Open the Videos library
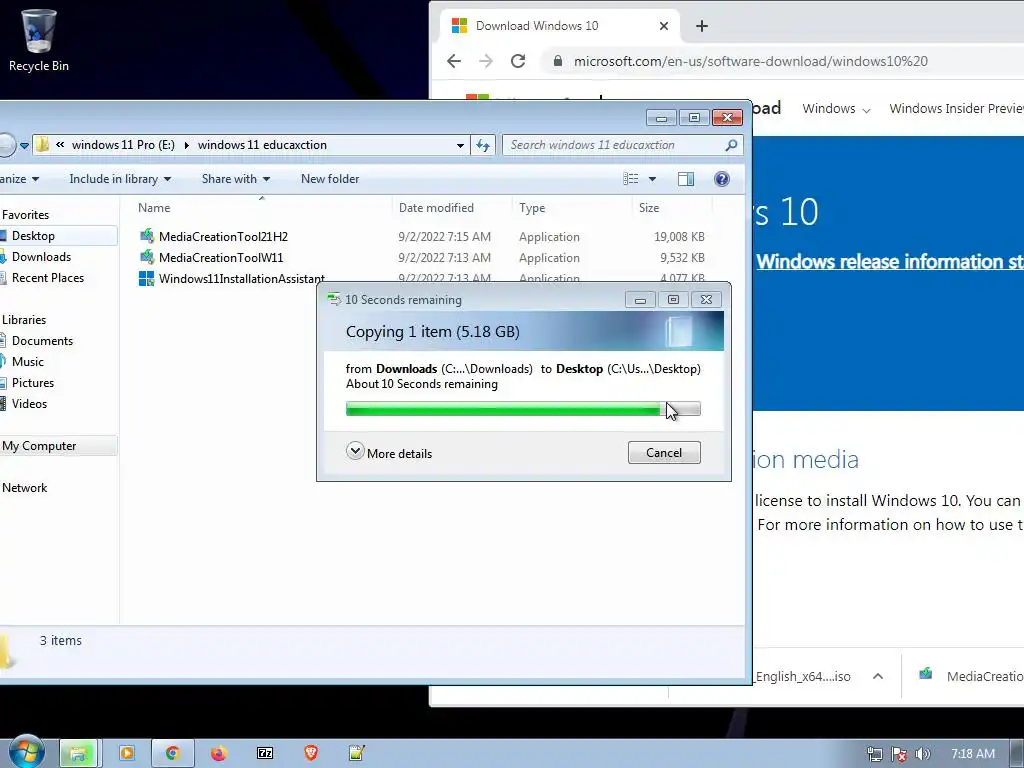 pos(29,404)
